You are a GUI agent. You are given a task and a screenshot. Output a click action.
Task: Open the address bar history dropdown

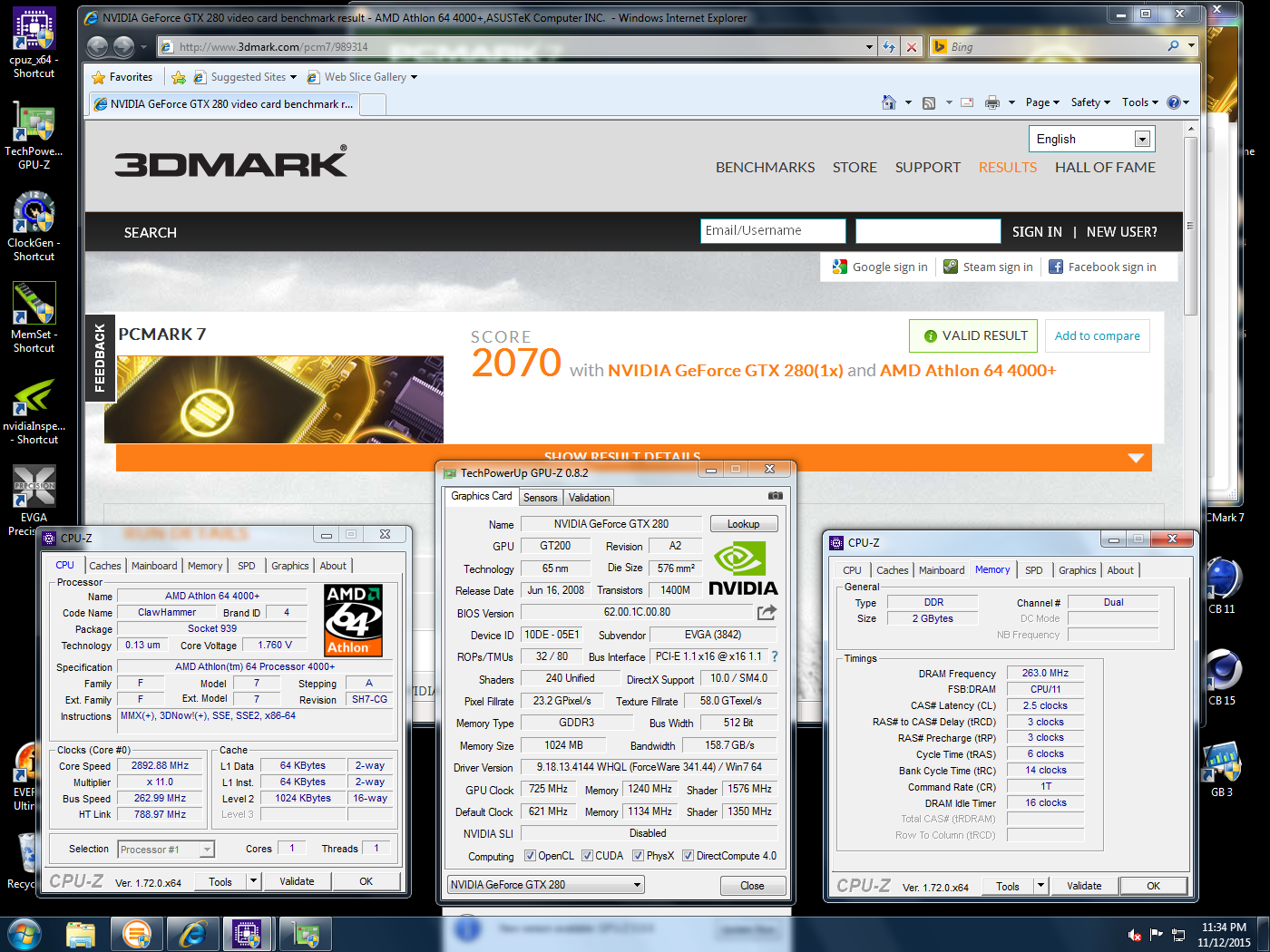pos(870,46)
